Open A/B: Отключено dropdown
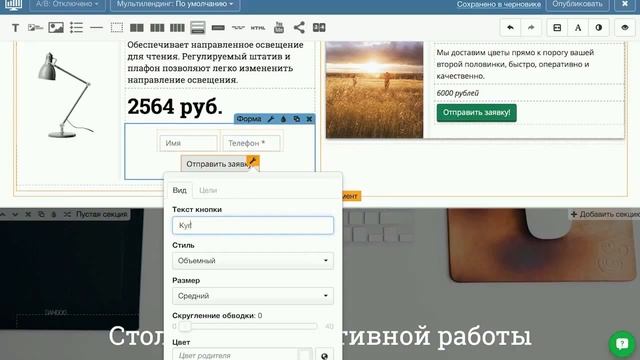Screen dimensions: 640x360 67,4
